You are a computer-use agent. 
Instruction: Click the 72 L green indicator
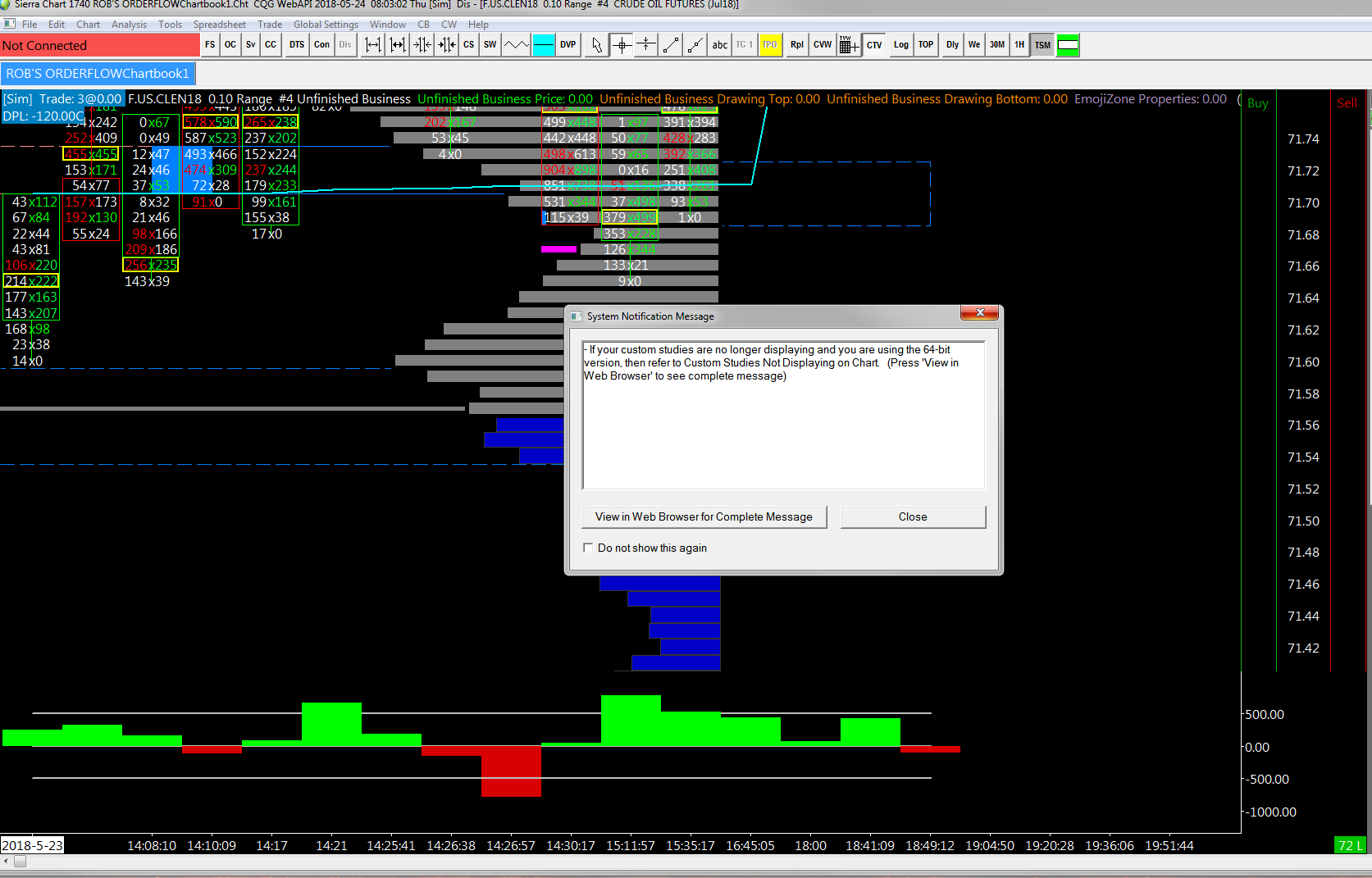(1351, 845)
